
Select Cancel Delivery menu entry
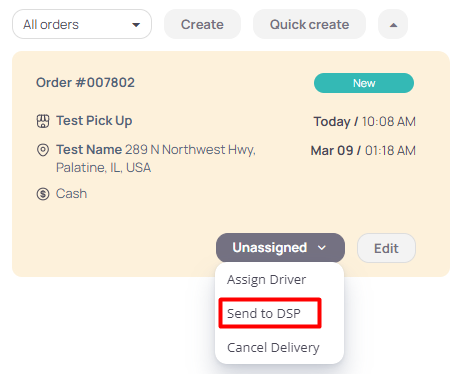click(273, 347)
